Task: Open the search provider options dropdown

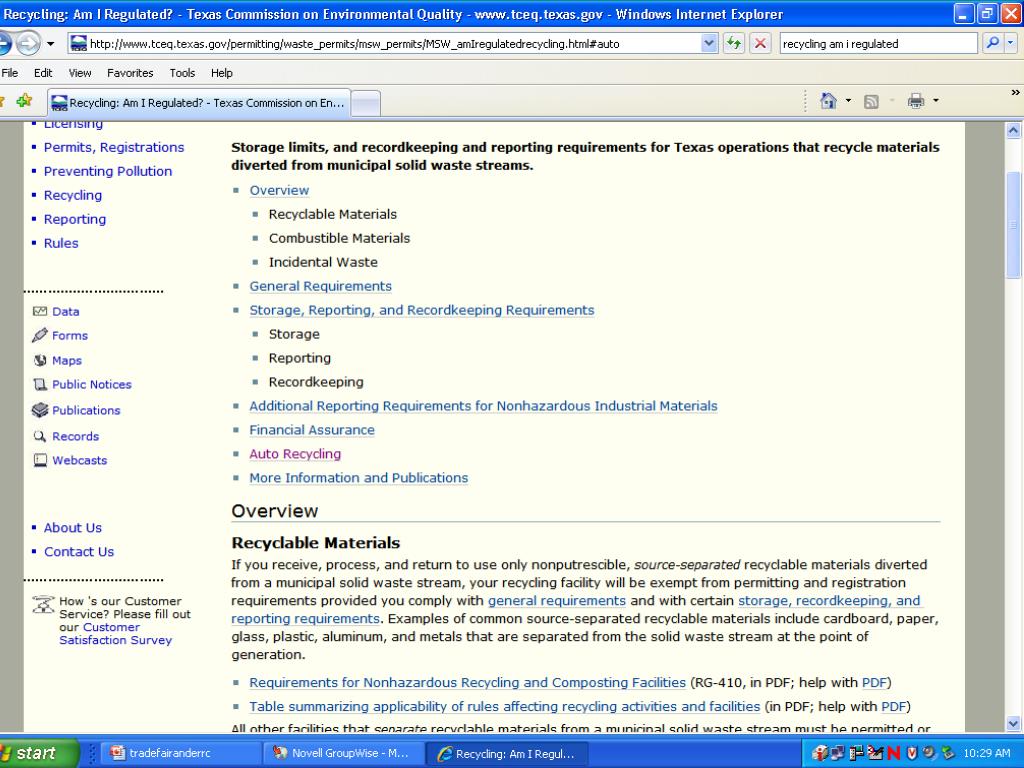Action: coord(1010,44)
